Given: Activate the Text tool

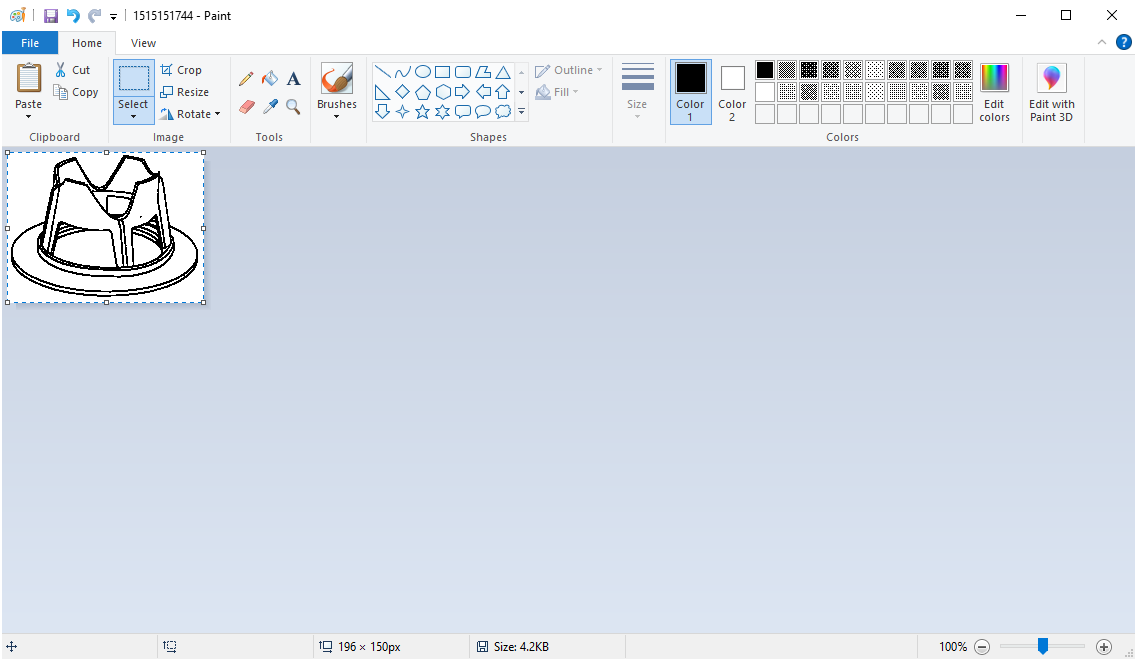Looking at the screenshot, I should 293,78.
